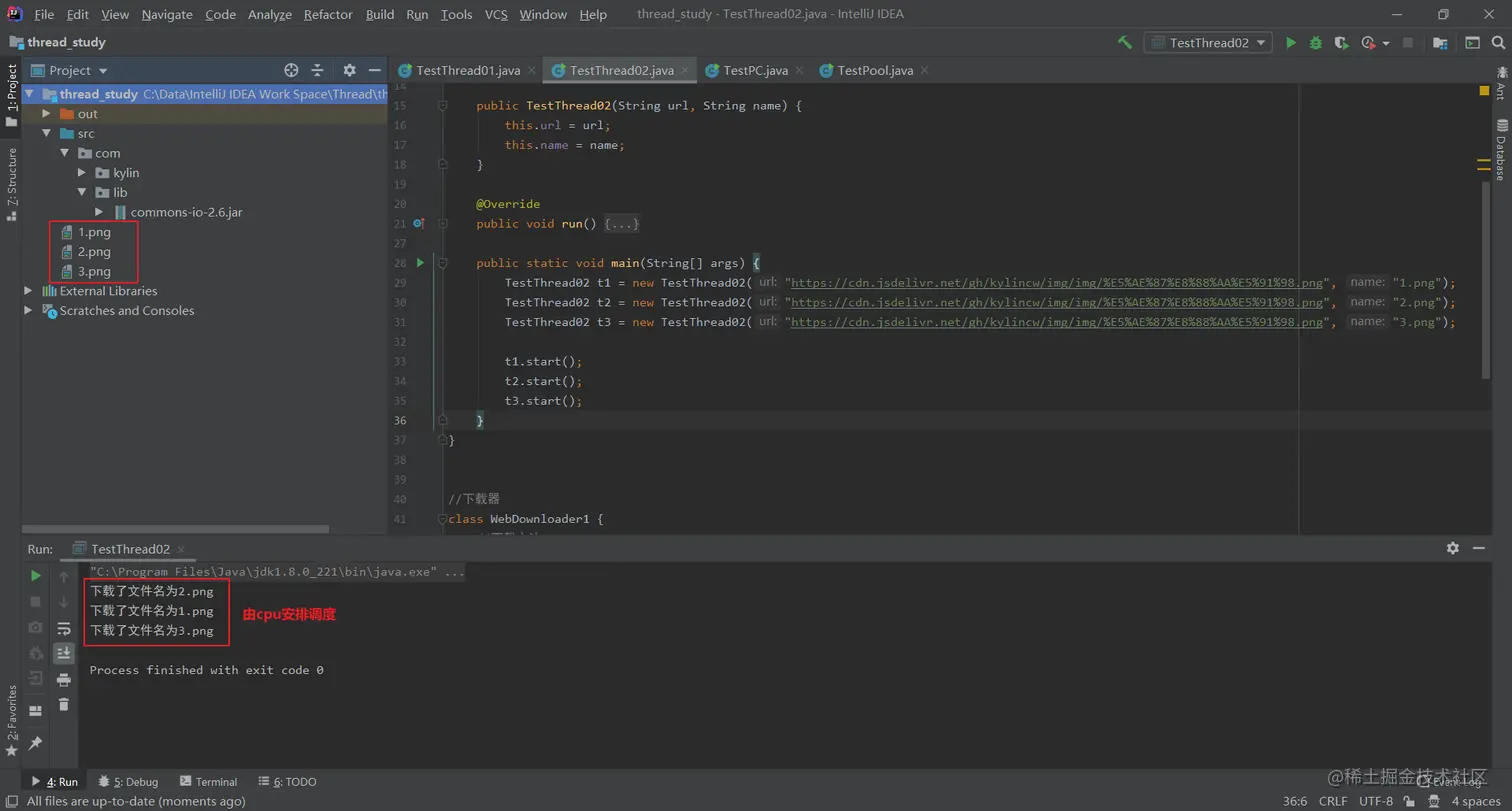The width and height of the screenshot is (1512, 811).
Task: Click the Run Anything toolbar icon
Action: tap(1472, 43)
